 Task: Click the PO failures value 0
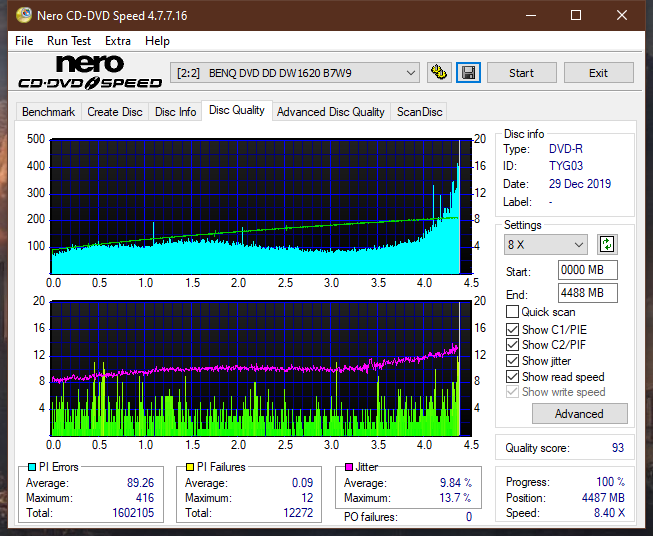(x=469, y=517)
